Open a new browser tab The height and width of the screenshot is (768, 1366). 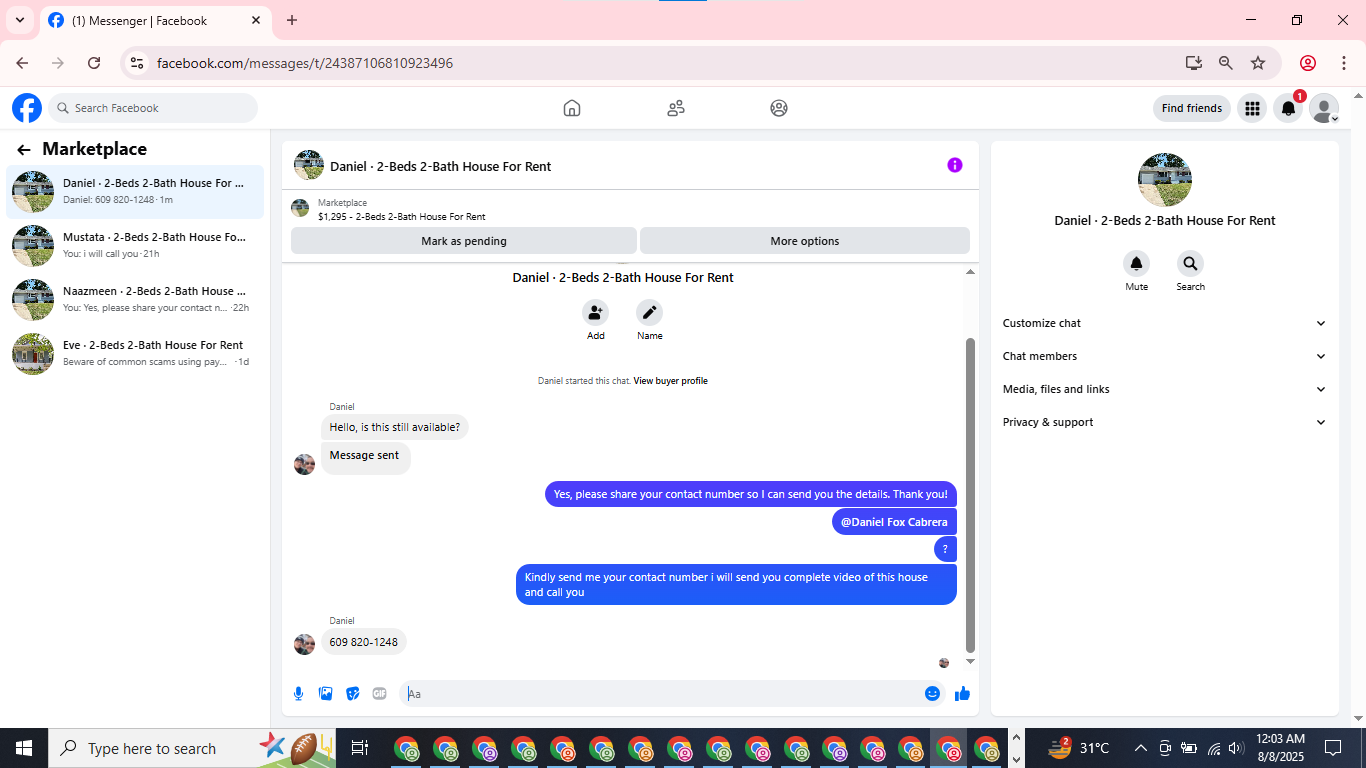292,20
